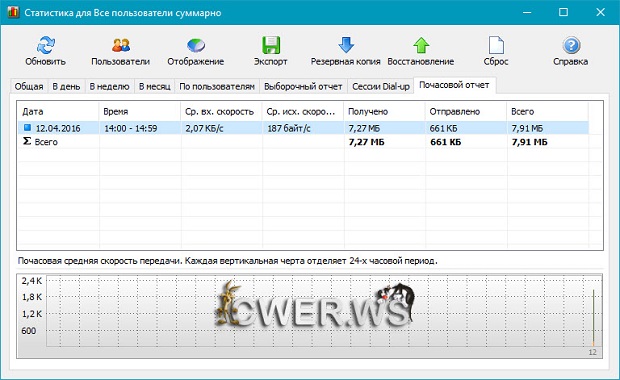Screen dimensions: 620x380
Task: Click the 12 label under the graph
Action: [592, 352]
